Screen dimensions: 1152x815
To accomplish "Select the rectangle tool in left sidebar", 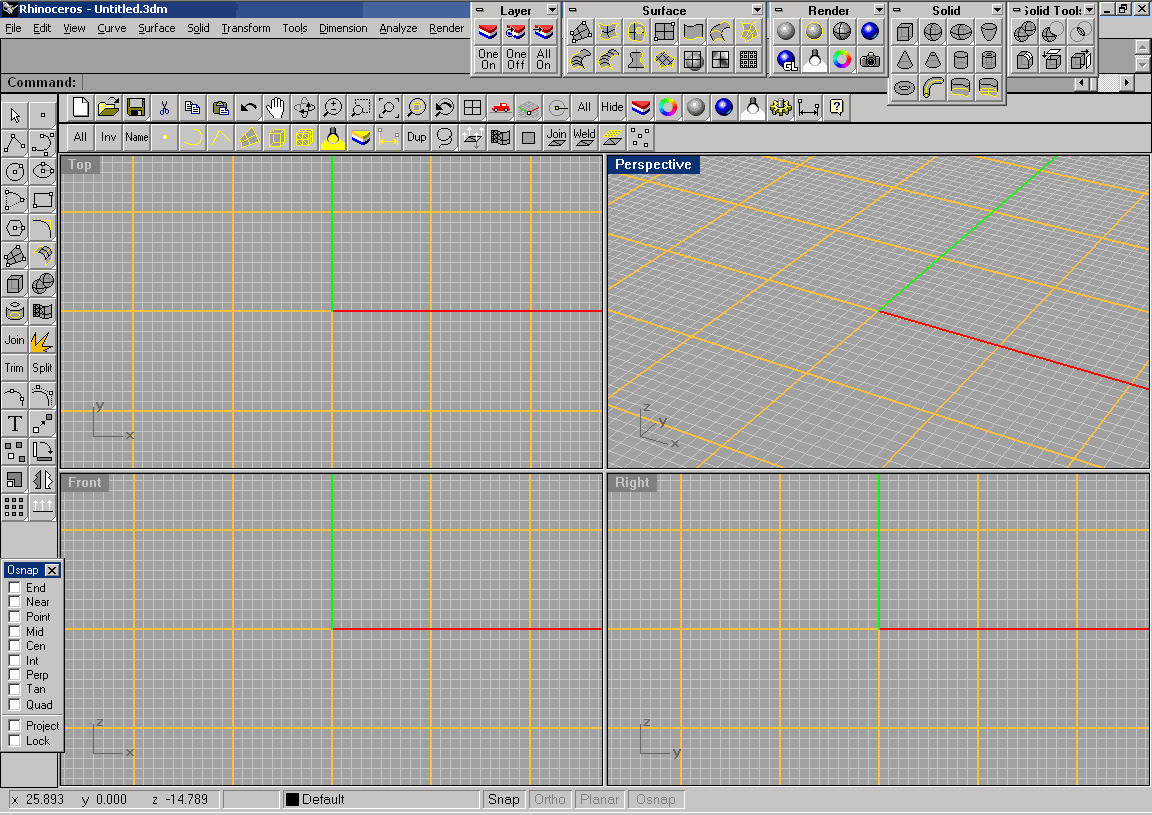I will click(43, 199).
